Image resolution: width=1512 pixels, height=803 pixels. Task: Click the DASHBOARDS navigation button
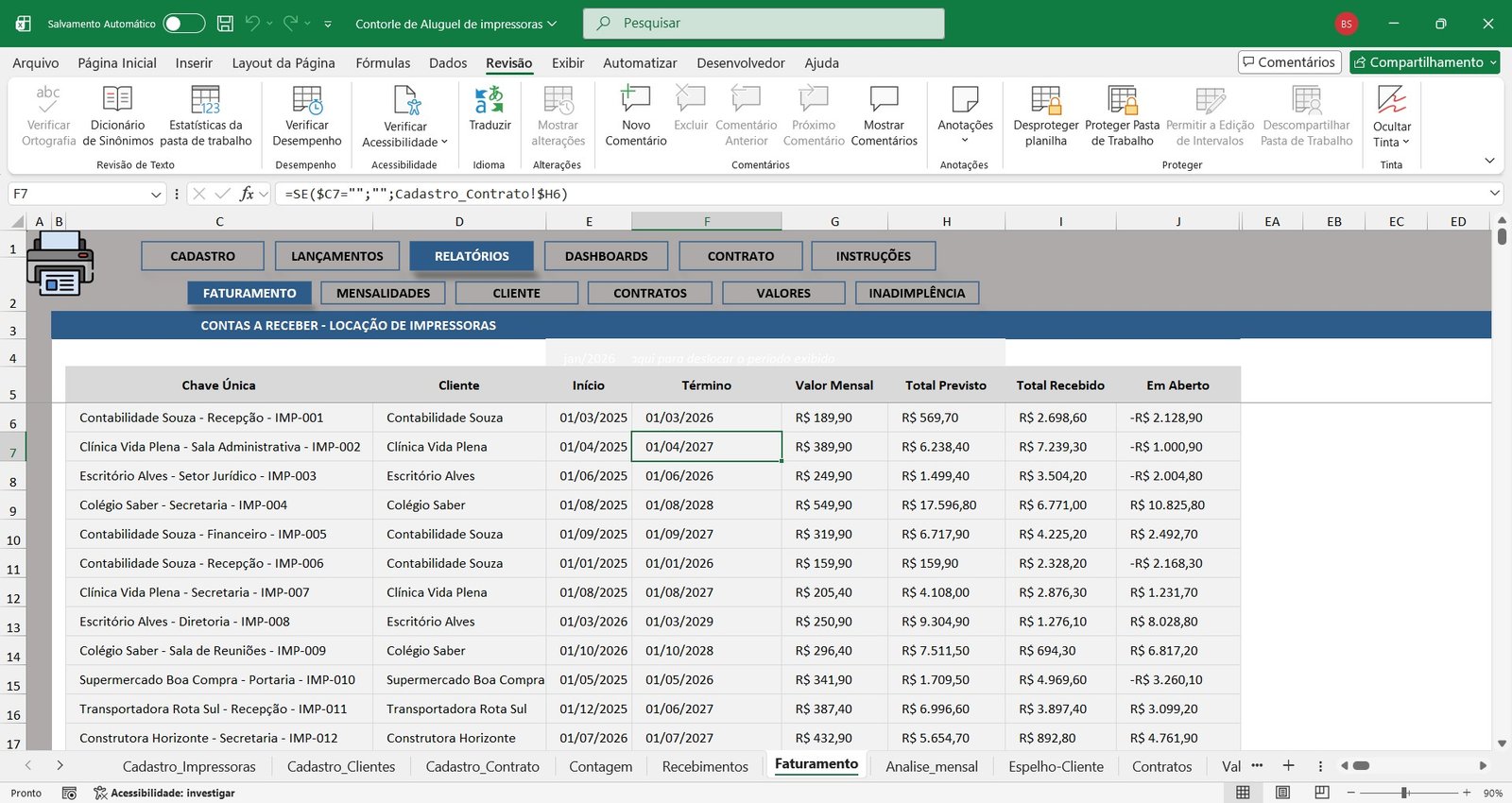point(606,256)
